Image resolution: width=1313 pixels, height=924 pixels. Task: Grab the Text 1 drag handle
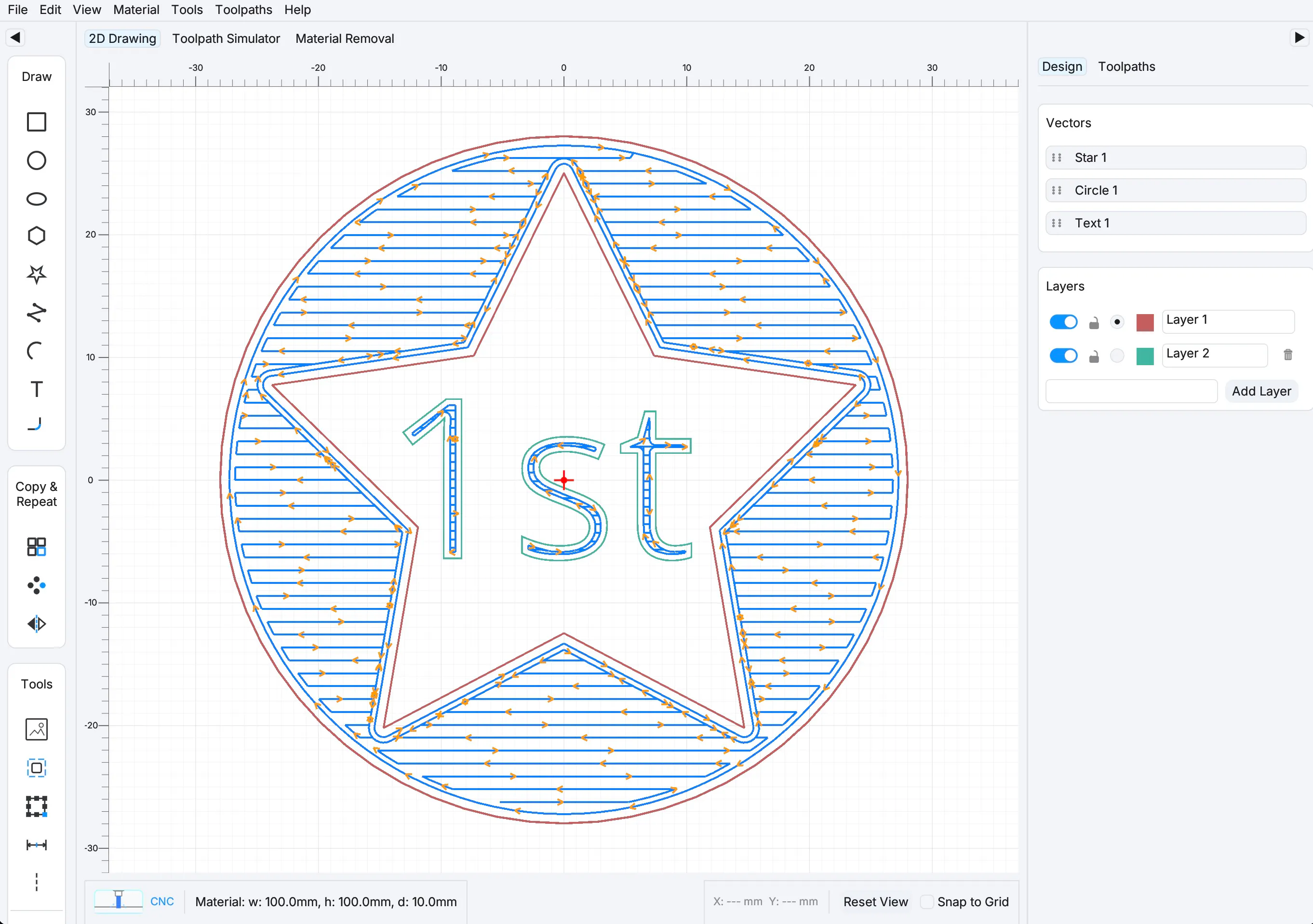[1057, 223]
